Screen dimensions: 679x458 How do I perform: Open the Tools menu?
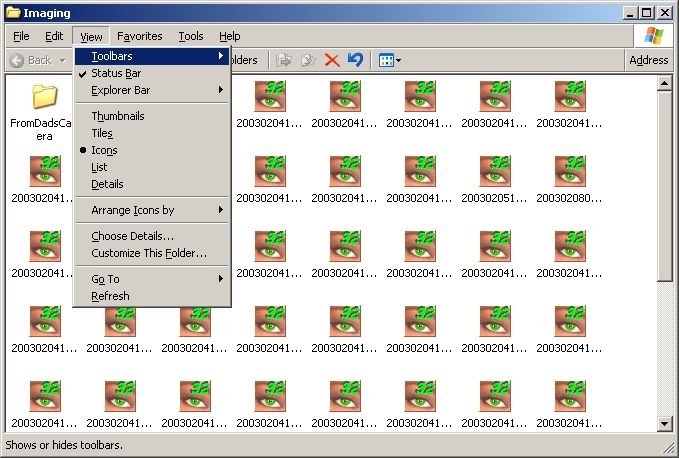(191, 36)
